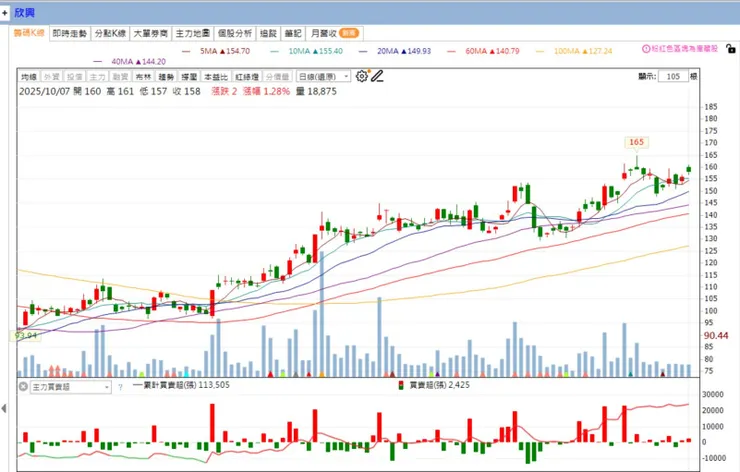Image resolution: width=740 pixels, height=472 pixels.
Task: Switch to the 追蹤 tab
Action: pos(269,33)
